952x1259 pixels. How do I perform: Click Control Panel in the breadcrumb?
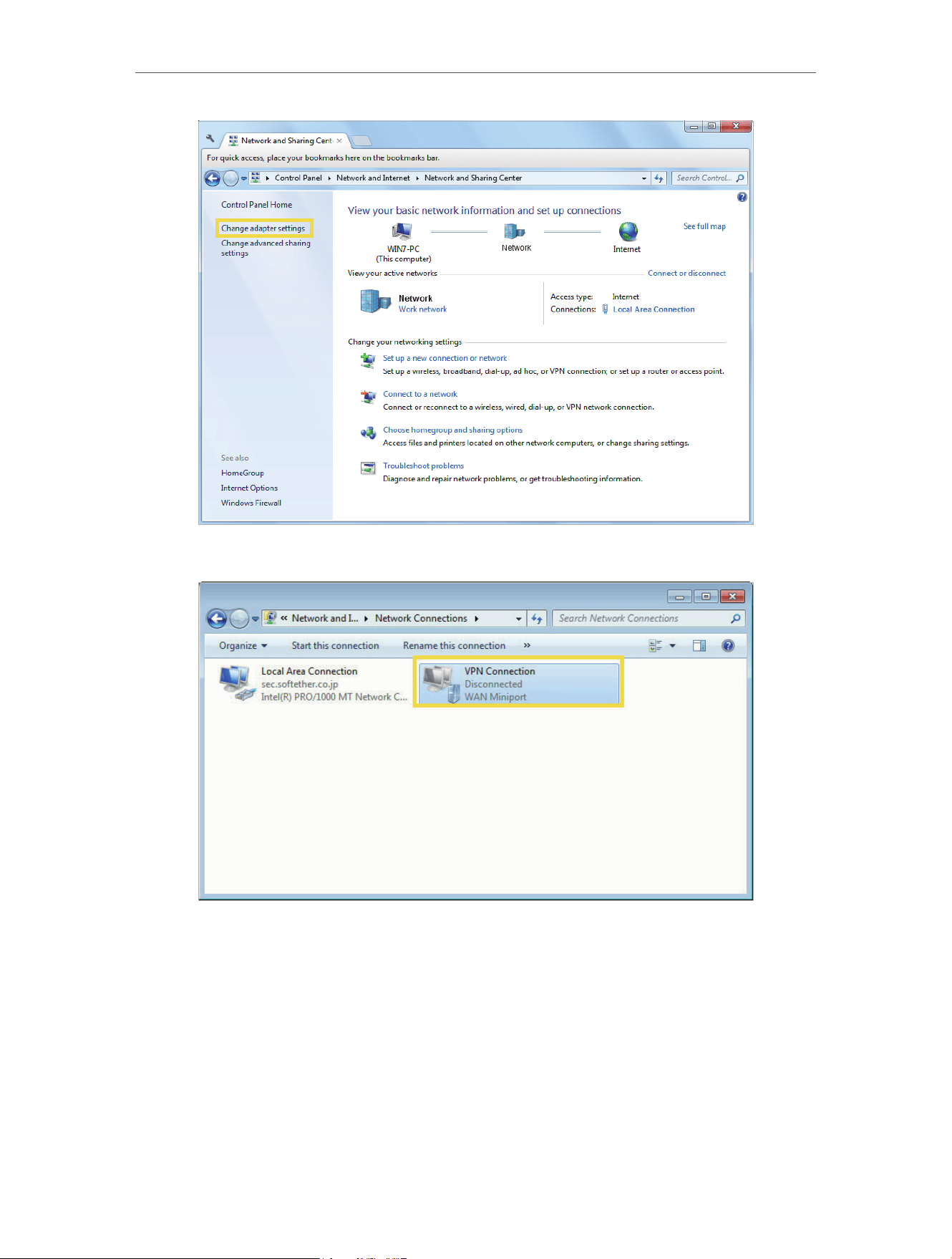(x=298, y=178)
